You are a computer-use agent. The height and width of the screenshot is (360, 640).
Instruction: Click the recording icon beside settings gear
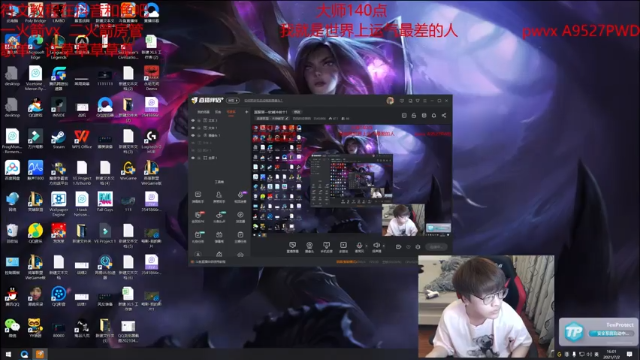pos(398,247)
